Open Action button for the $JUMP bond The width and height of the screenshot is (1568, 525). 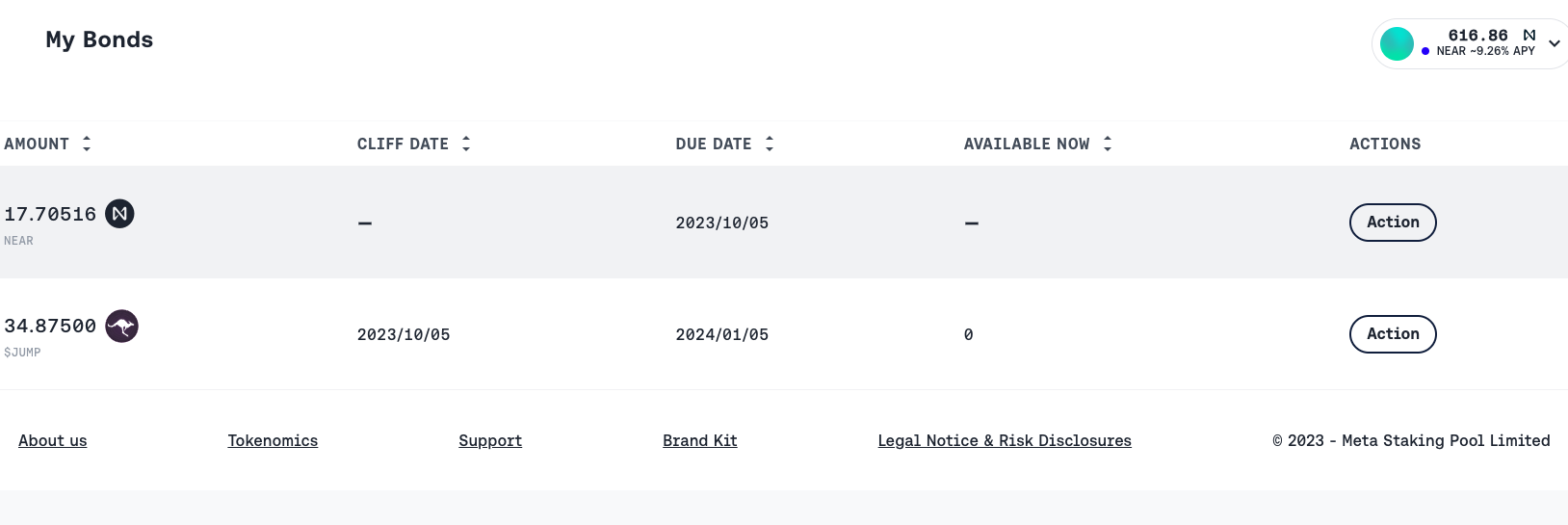pos(1393,334)
